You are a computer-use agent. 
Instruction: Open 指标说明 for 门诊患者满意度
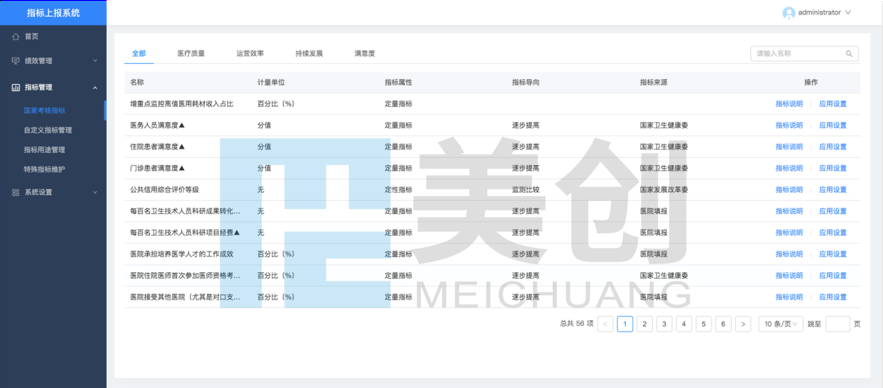click(789, 168)
